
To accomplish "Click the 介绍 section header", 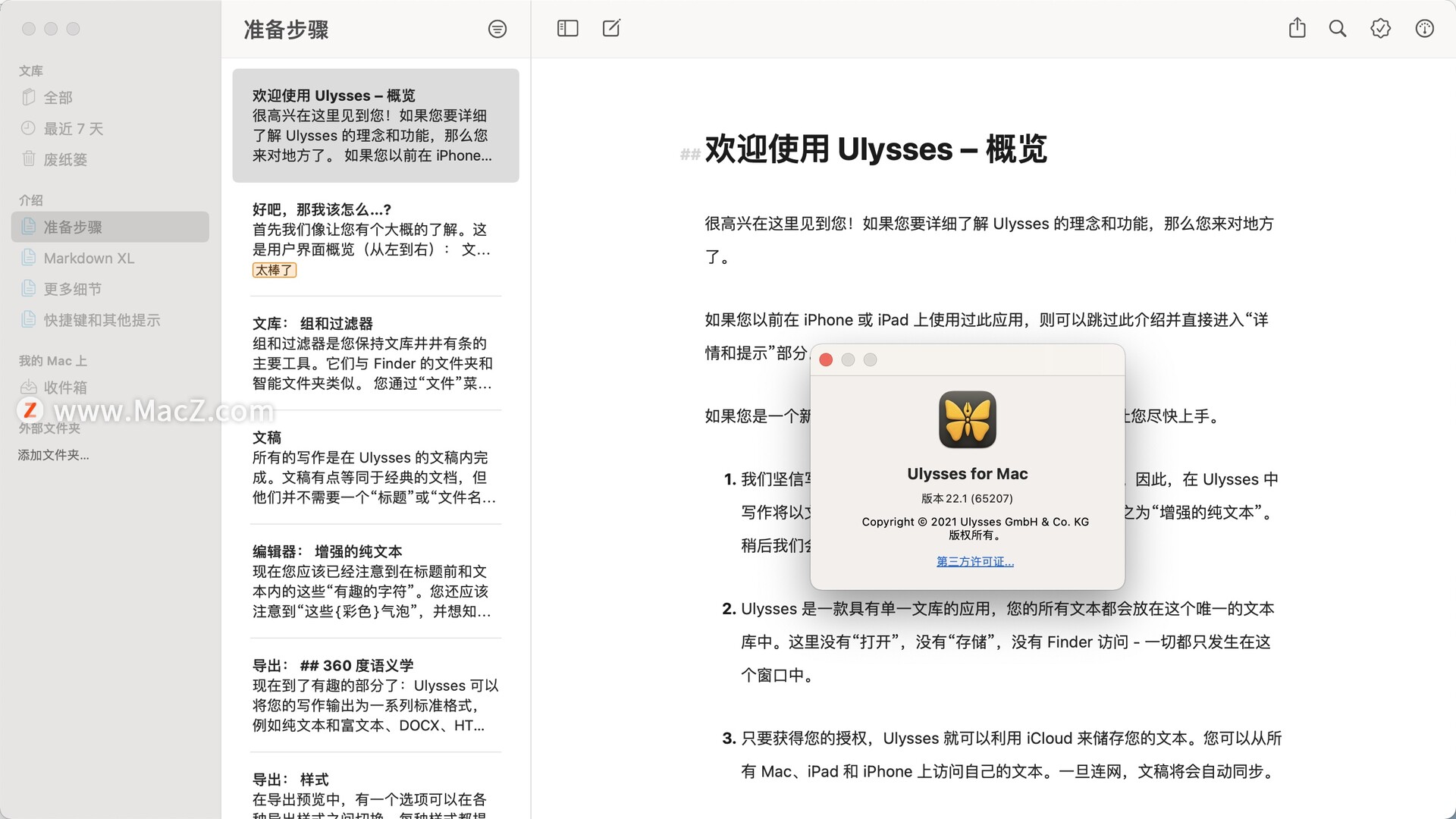I will pos(31,200).
